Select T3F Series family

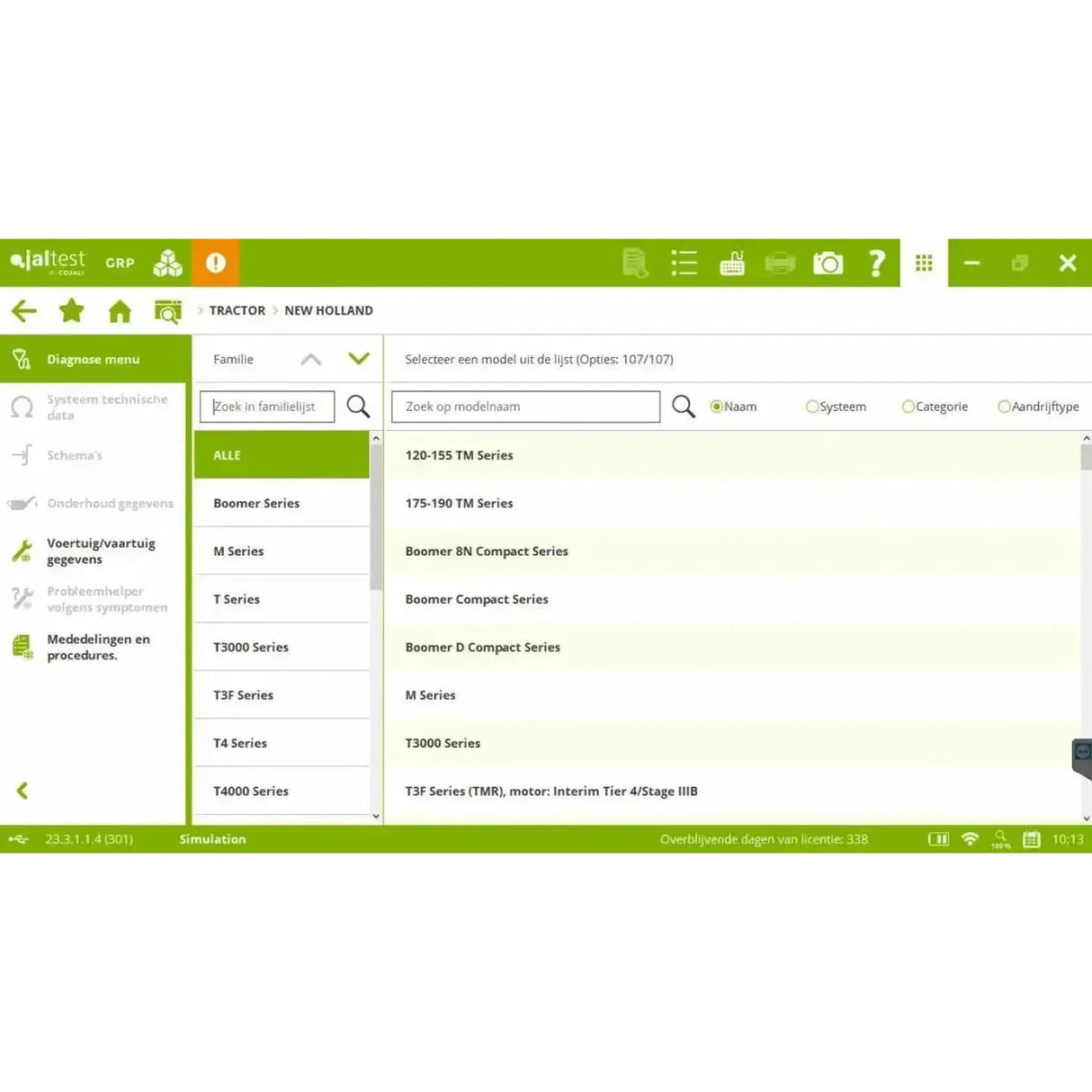pyautogui.click(x=282, y=694)
